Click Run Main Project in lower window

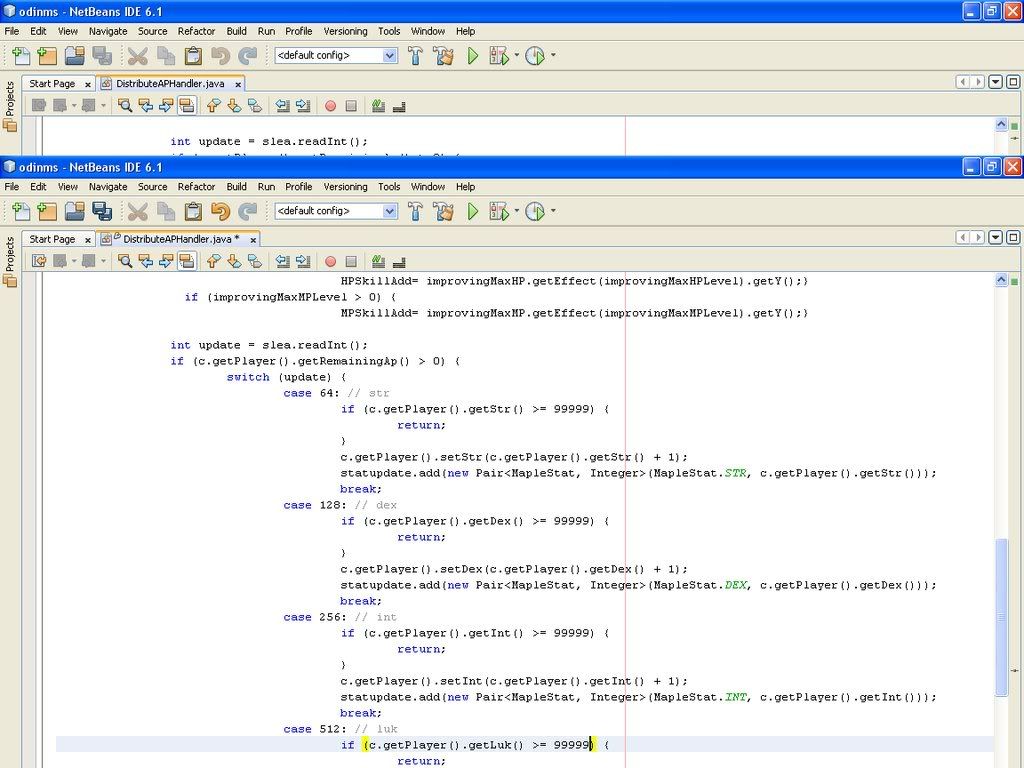(x=473, y=211)
